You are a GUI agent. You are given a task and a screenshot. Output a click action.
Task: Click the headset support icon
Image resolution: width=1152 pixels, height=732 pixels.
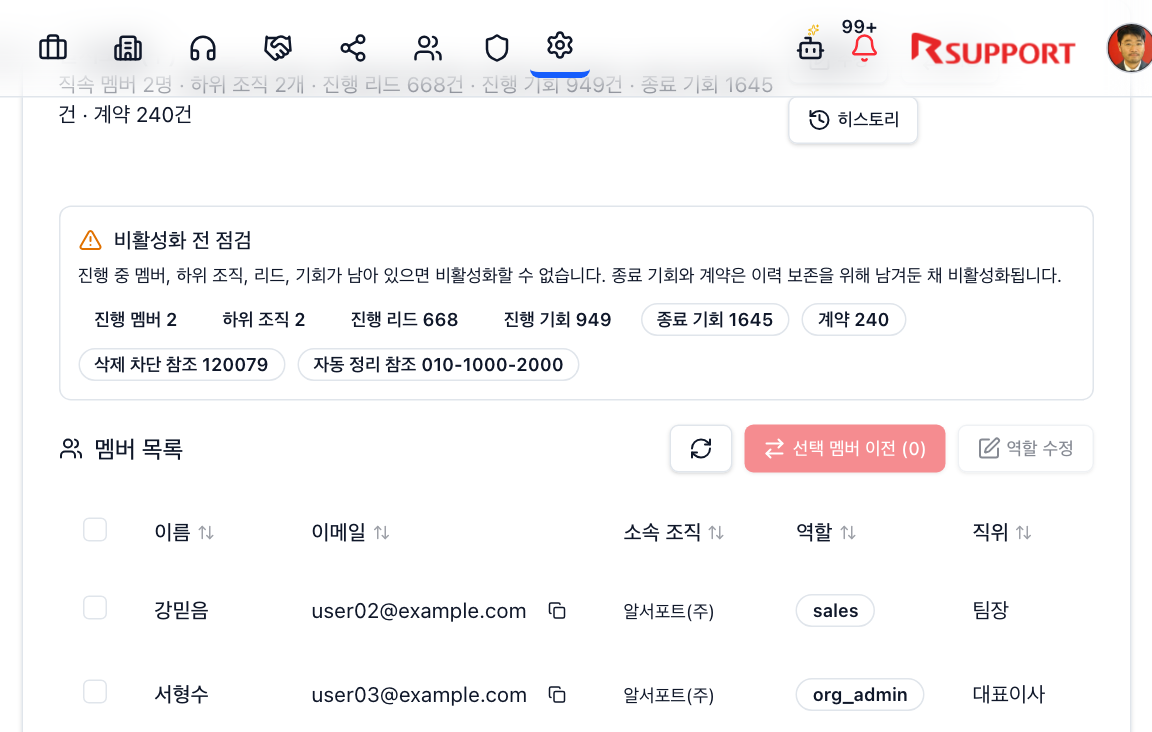tap(203, 47)
